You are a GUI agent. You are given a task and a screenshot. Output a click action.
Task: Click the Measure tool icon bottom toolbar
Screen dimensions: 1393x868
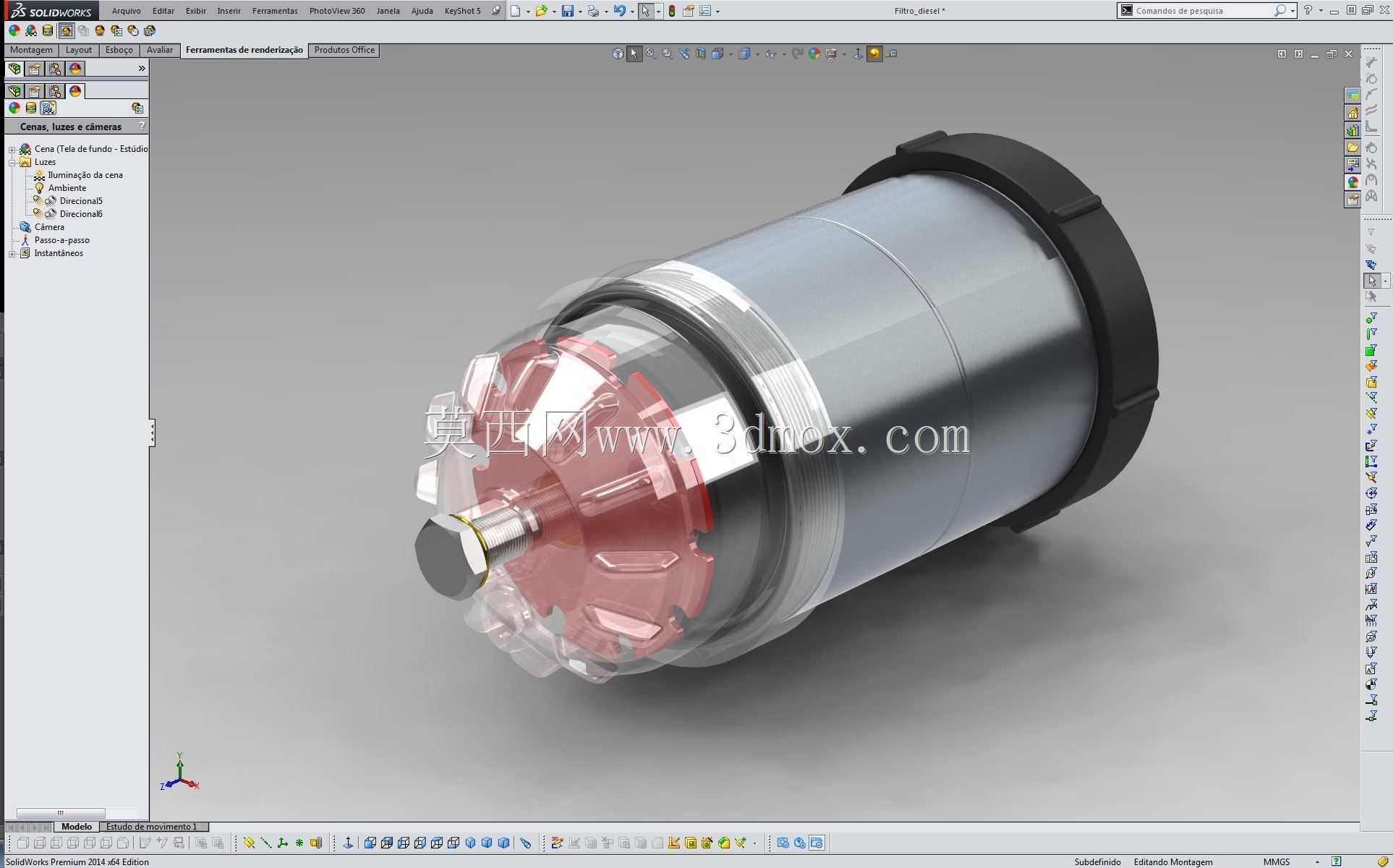click(526, 843)
